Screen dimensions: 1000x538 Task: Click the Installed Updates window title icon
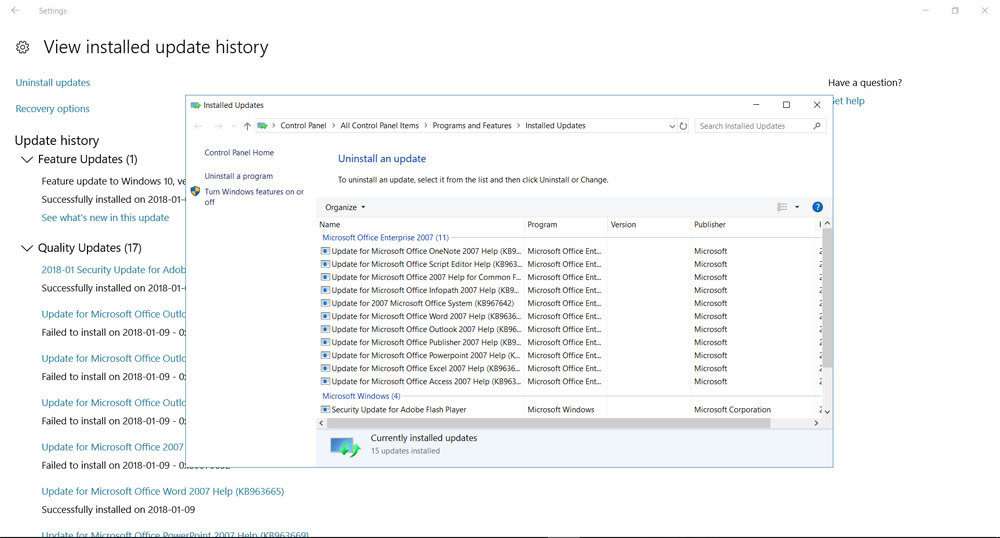pos(196,105)
